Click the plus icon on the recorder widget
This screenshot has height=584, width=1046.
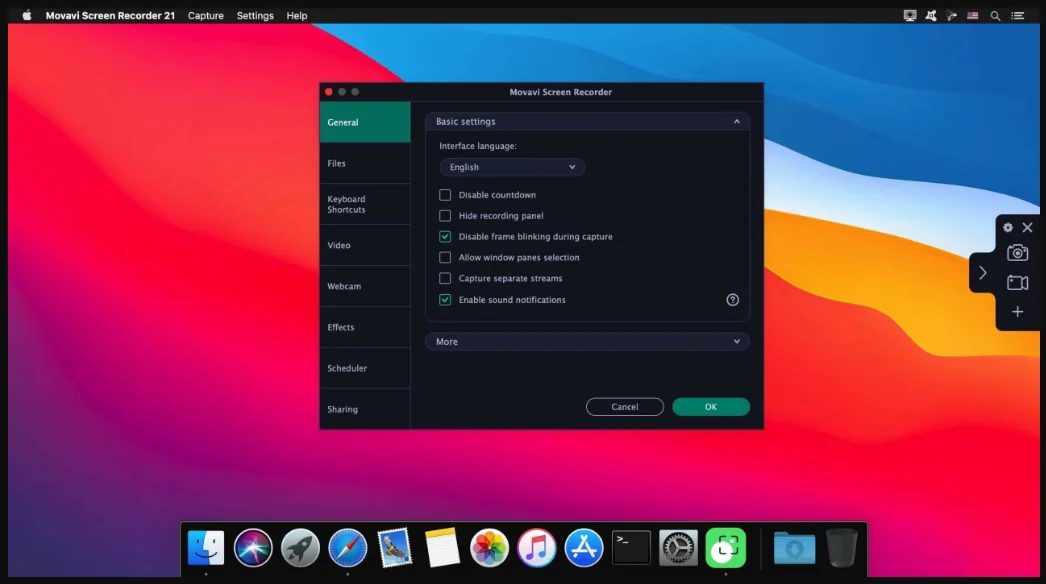tap(1017, 312)
